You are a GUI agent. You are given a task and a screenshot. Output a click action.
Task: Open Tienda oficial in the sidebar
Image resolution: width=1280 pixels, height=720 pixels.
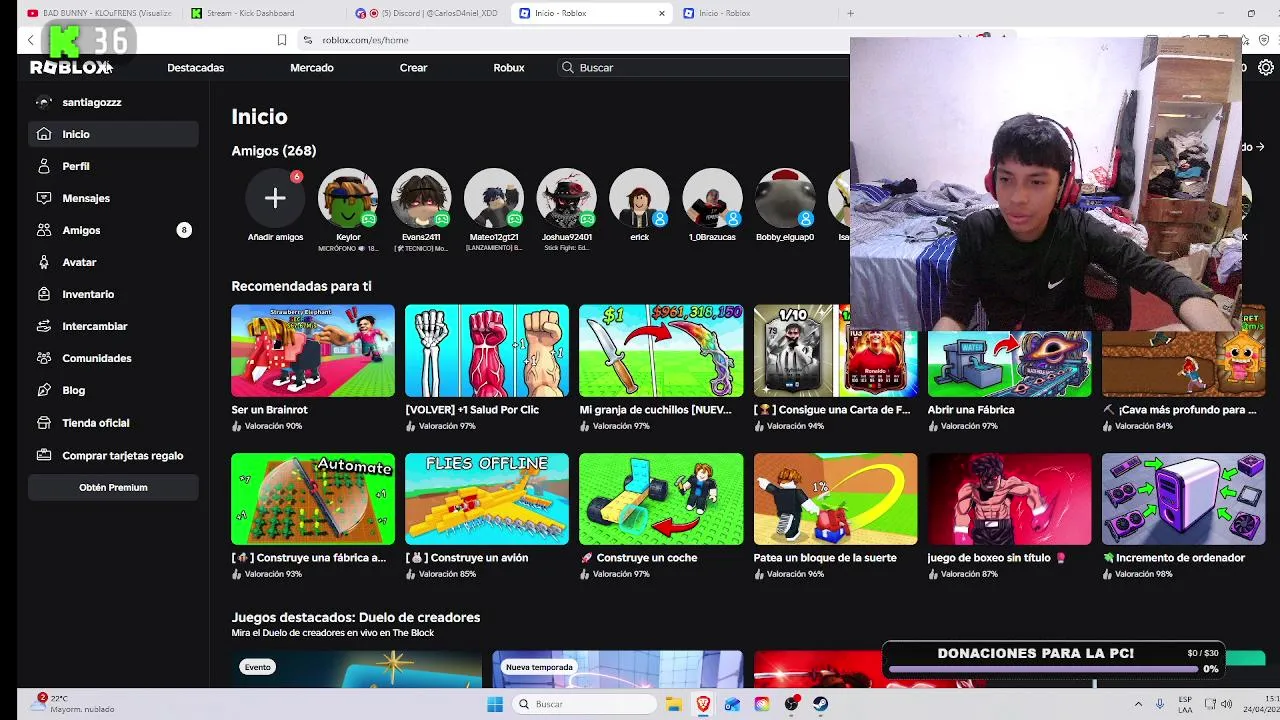click(x=113, y=423)
